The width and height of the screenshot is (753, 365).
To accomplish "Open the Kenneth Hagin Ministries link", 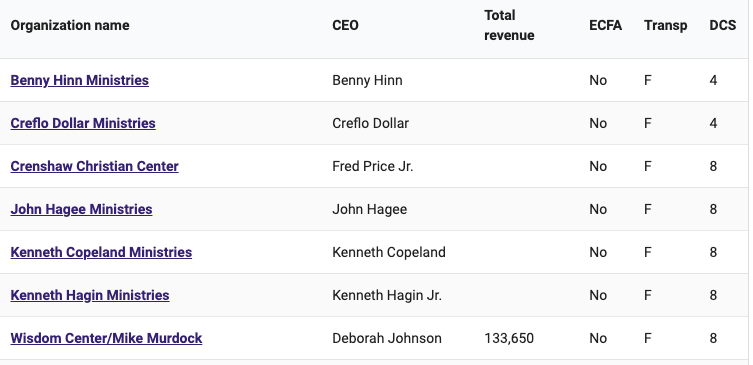I will pos(90,295).
